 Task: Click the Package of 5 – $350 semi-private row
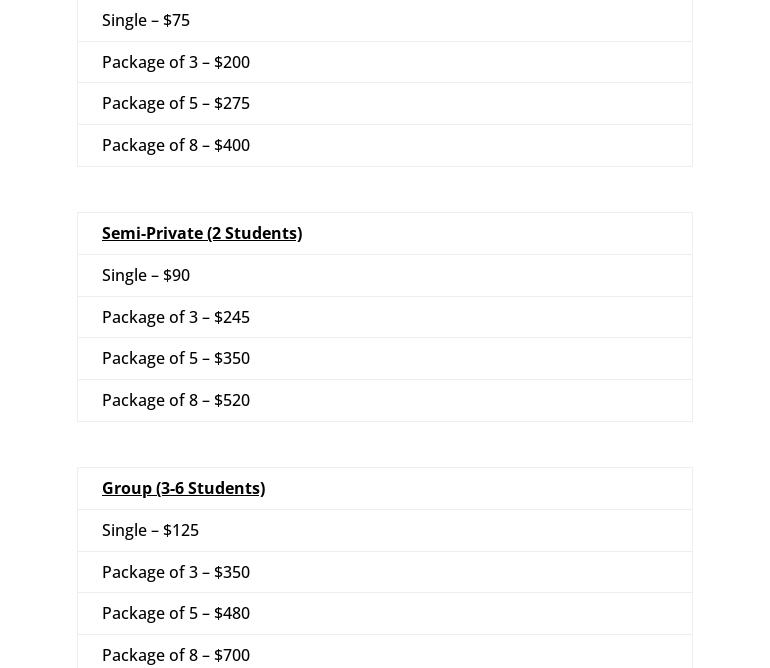(x=385, y=359)
